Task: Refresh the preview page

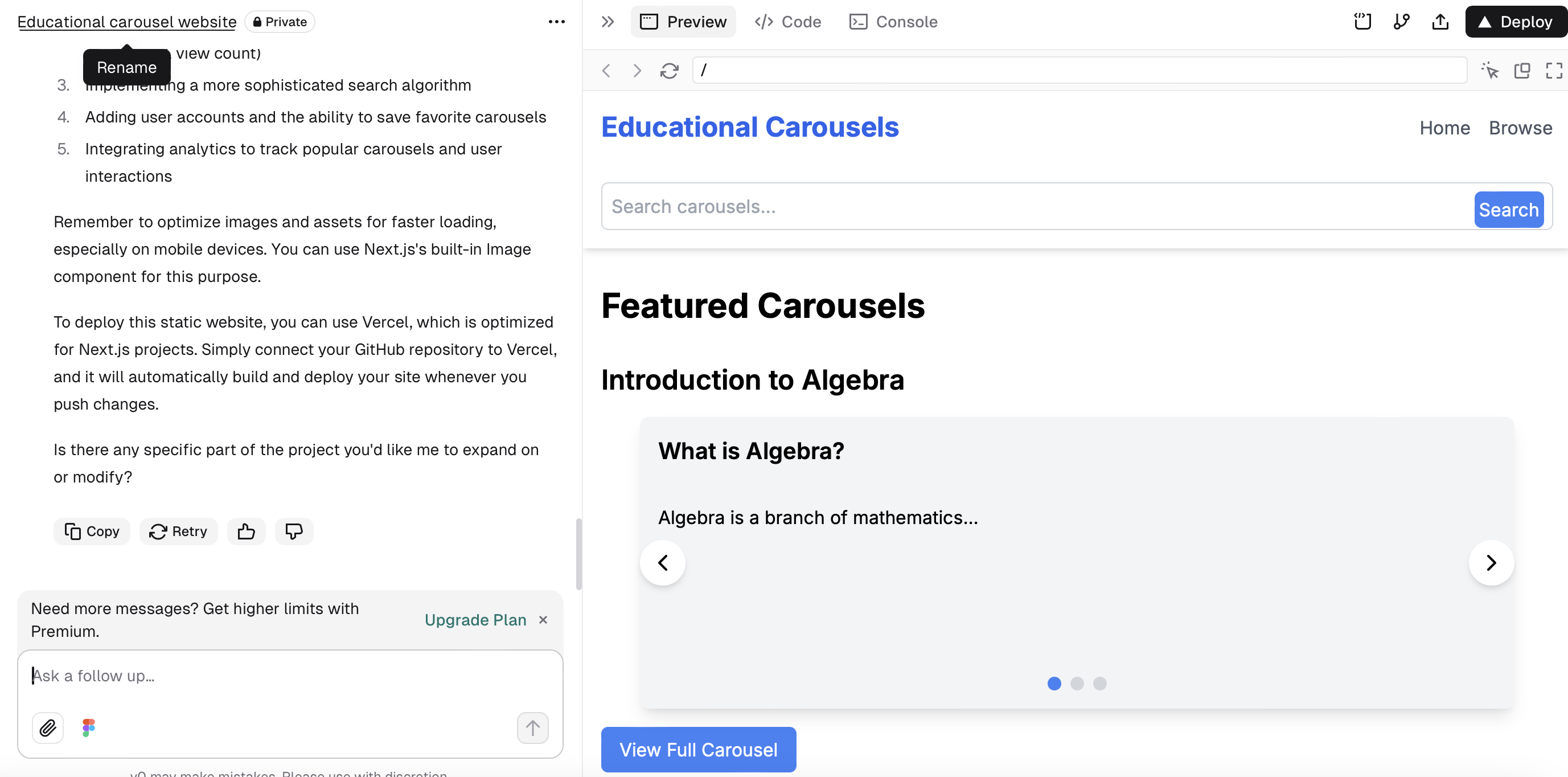Action: pyautogui.click(x=670, y=71)
